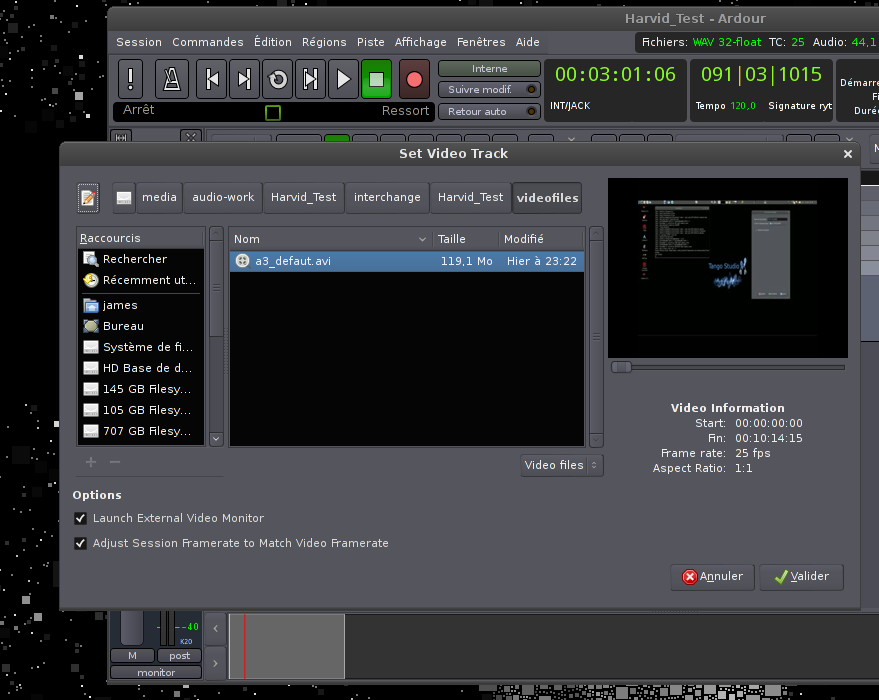The image size is (879, 700).
Task: Toggle loop playback button
Action: pos(277,79)
